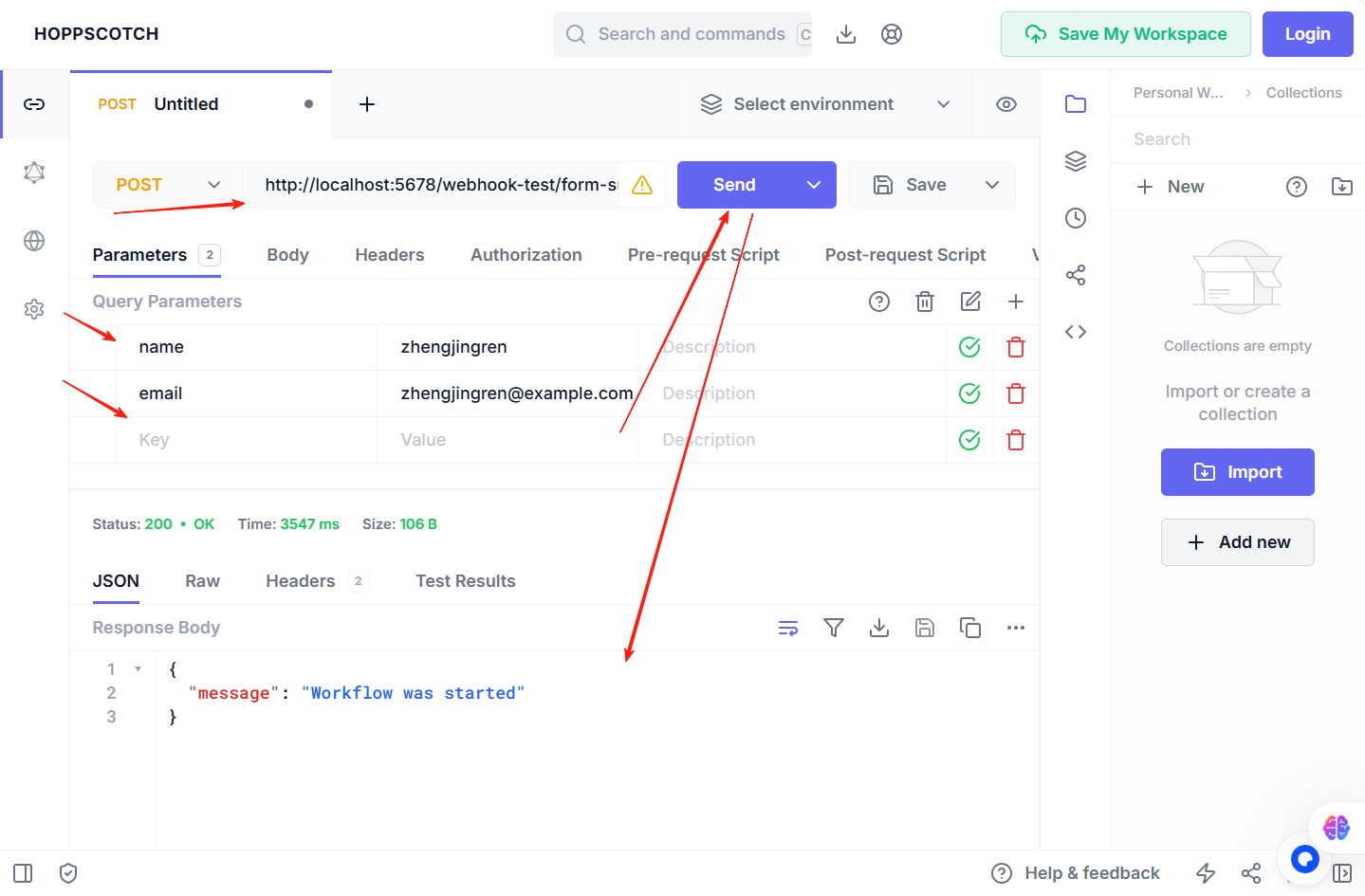This screenshot has width=1365, height=896.
Task: Collapse JSON line 1 fold arrow
Action: click(x=138, y=669)
